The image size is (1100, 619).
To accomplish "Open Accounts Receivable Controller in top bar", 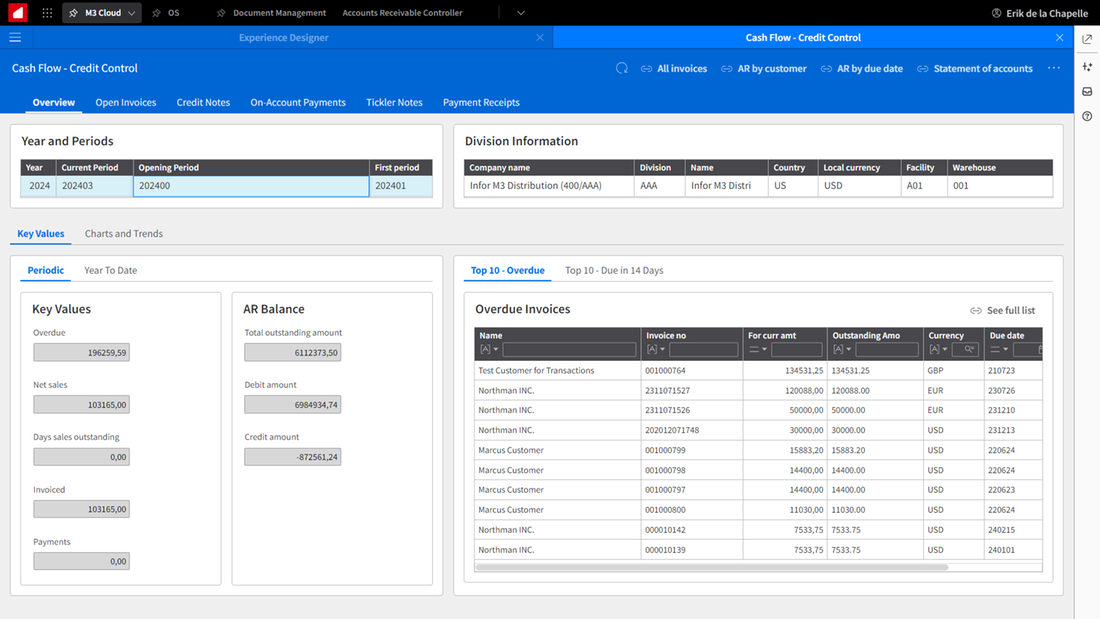I will tap(402, 13).
